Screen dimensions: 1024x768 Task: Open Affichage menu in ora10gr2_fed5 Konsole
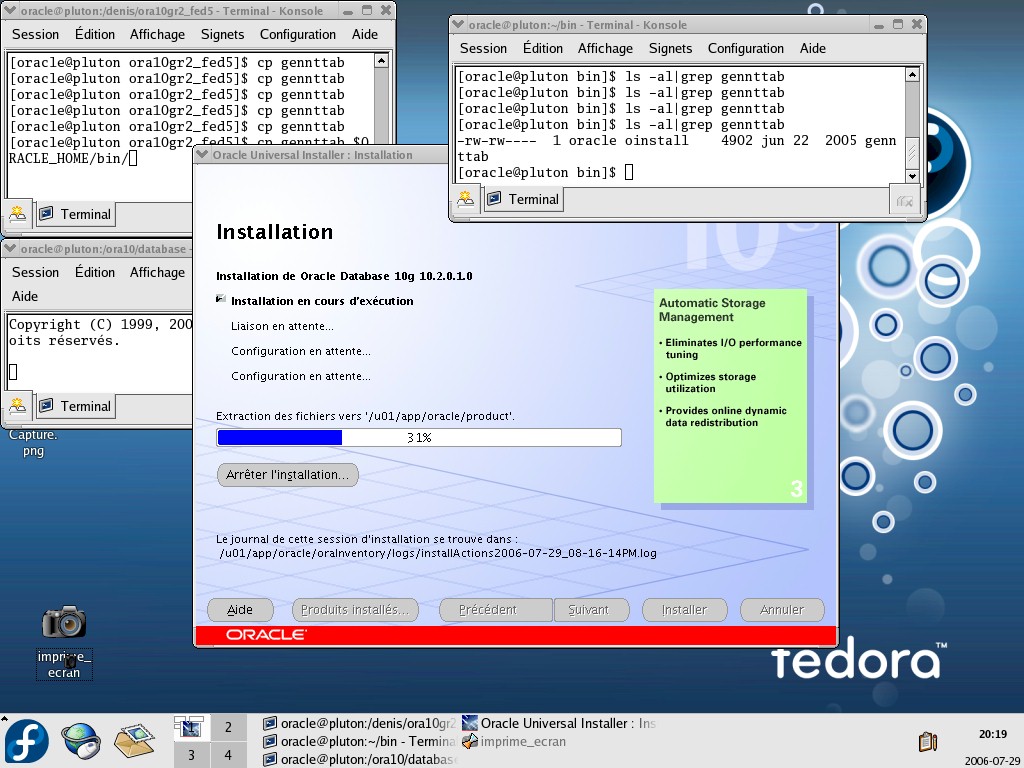point(157,34)
